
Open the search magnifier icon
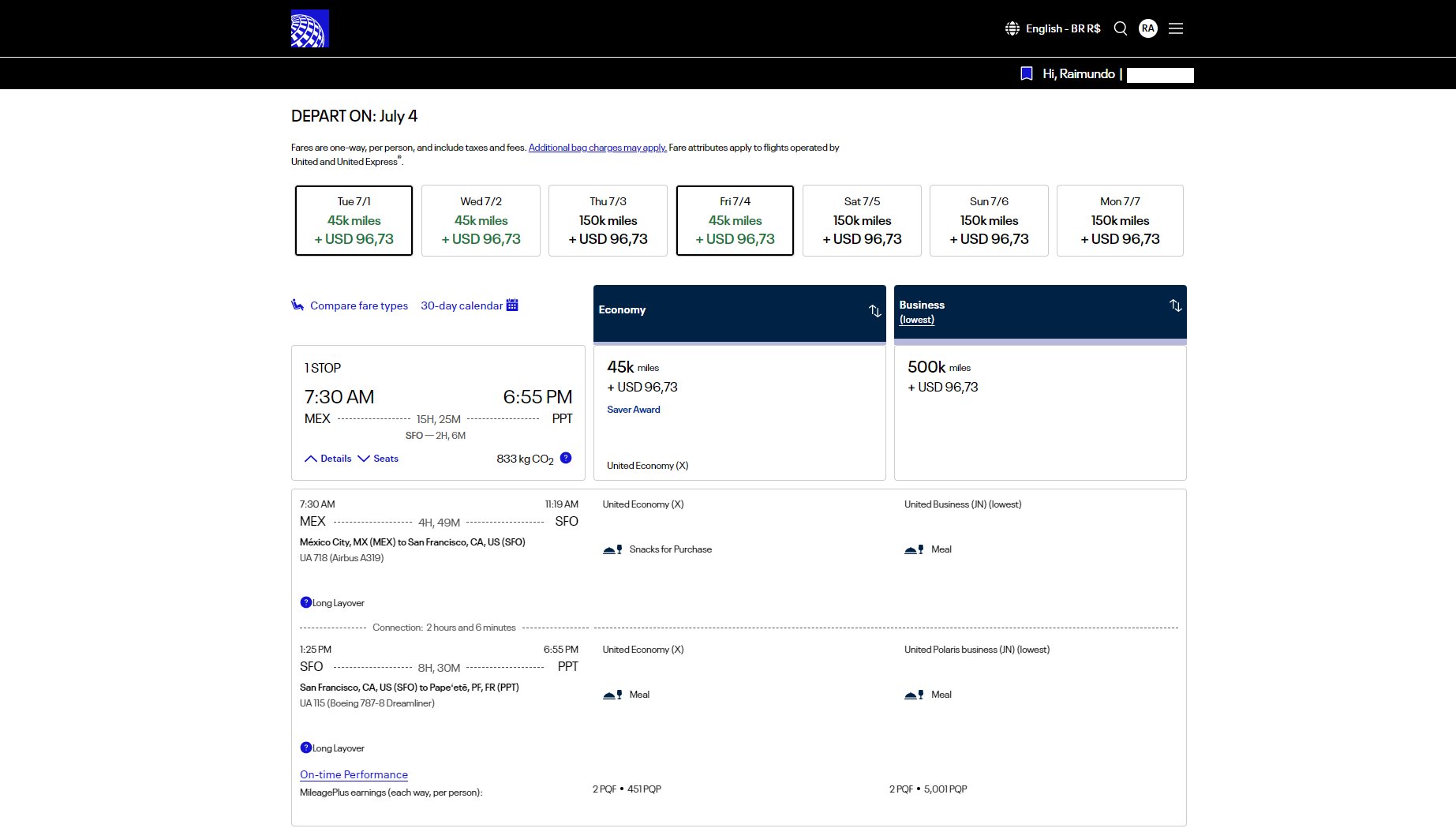1121,28
